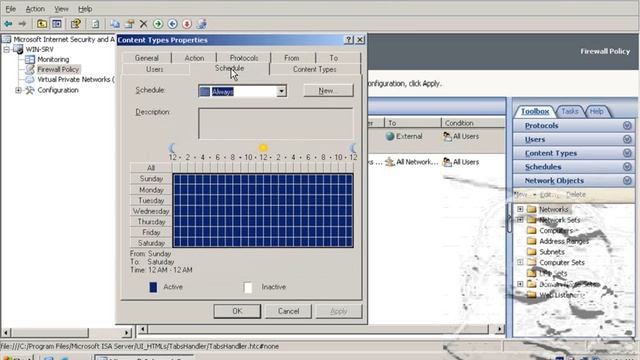Click the All button above weekdays
The height and width of the screenshot is (360, 640).
(x=151, y=168)
